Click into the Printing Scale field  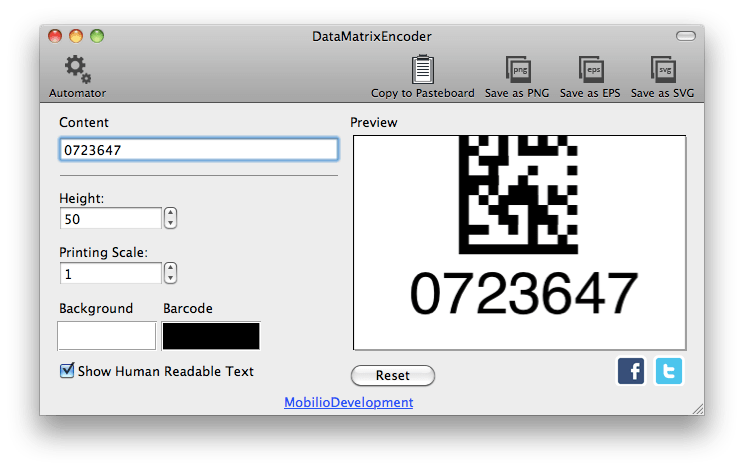click(111, 274)
